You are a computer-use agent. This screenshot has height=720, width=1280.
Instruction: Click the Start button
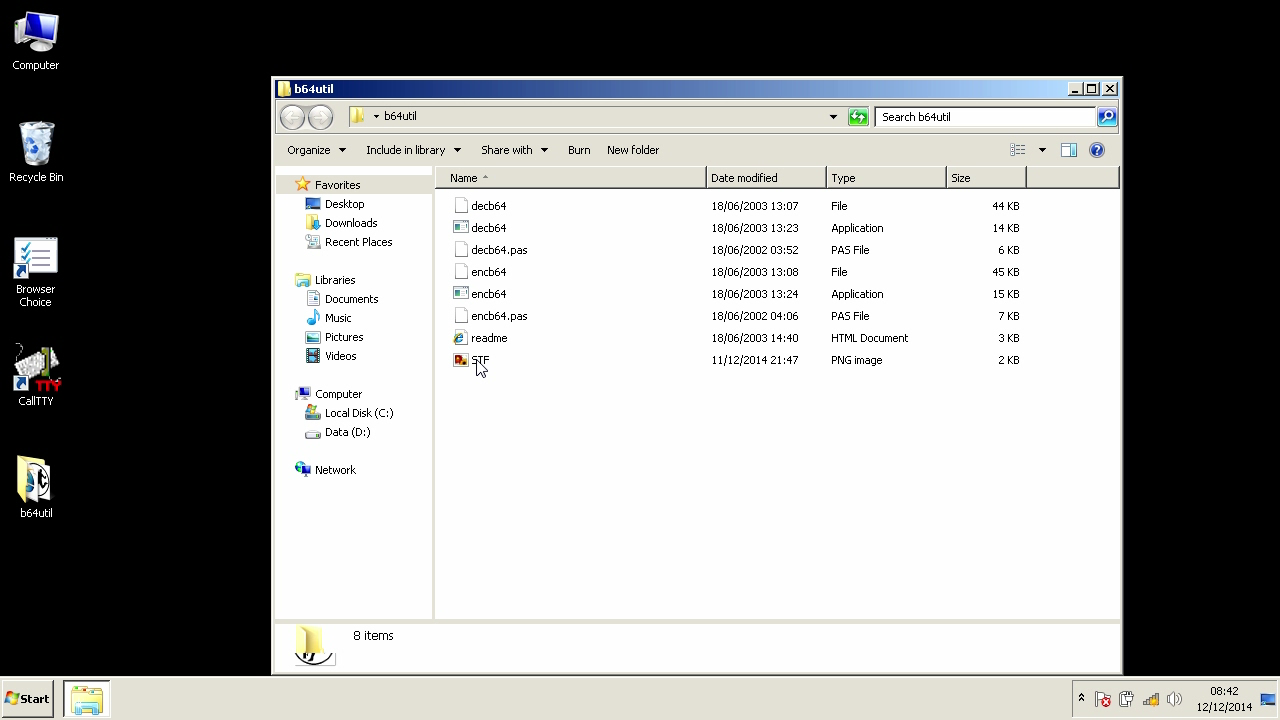[28, 699]
